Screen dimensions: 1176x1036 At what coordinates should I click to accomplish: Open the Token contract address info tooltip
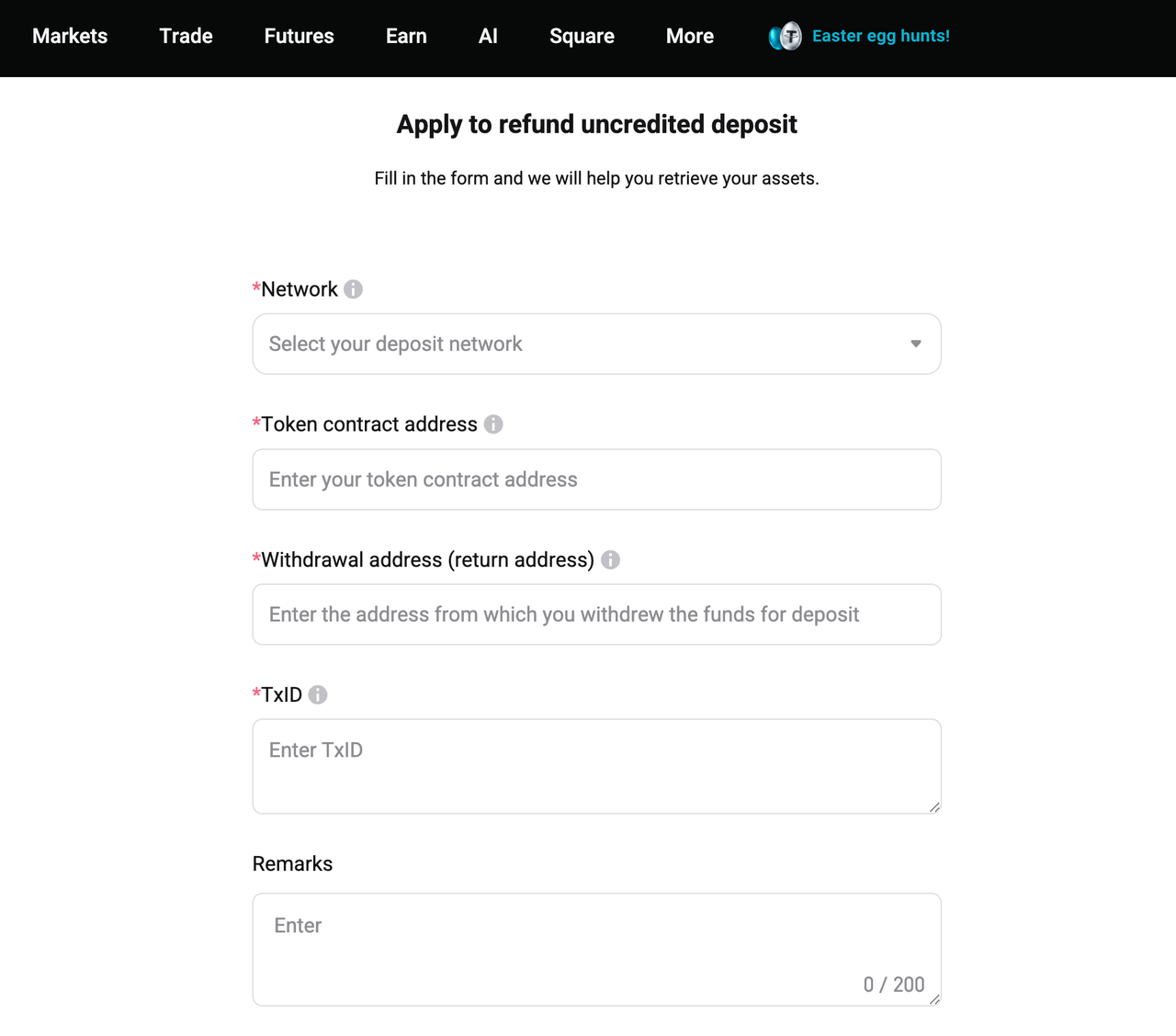tap(493, 424)
